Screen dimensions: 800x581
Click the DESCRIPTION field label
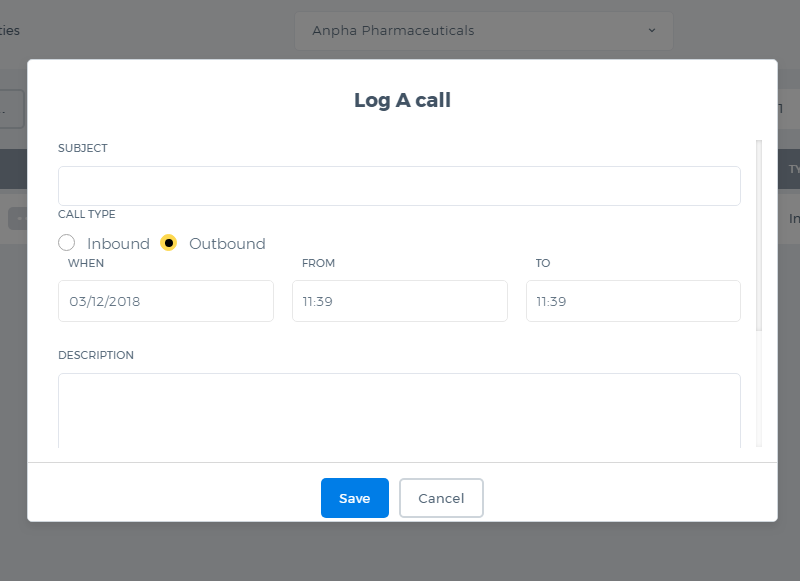[96, 355]
